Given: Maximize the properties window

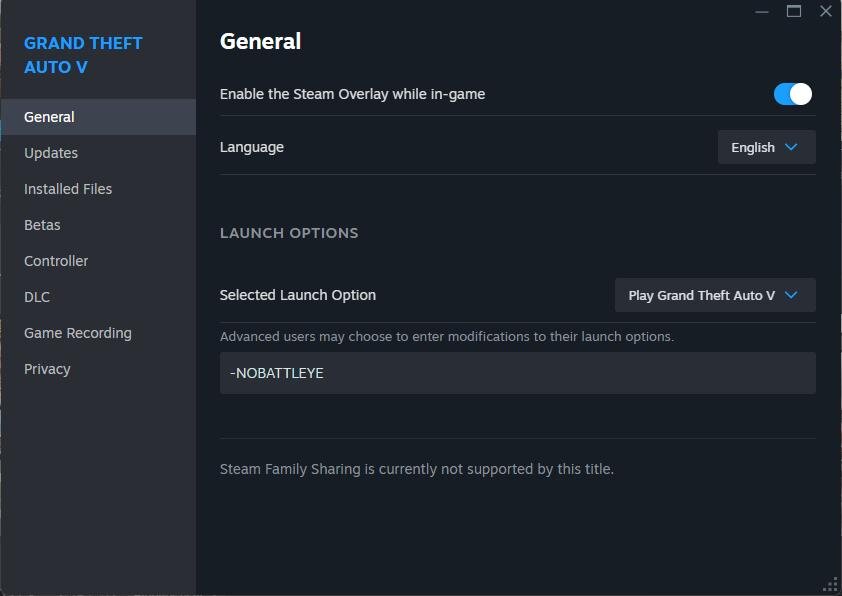Looking at the screenshot, I should (x=794, y=11).
